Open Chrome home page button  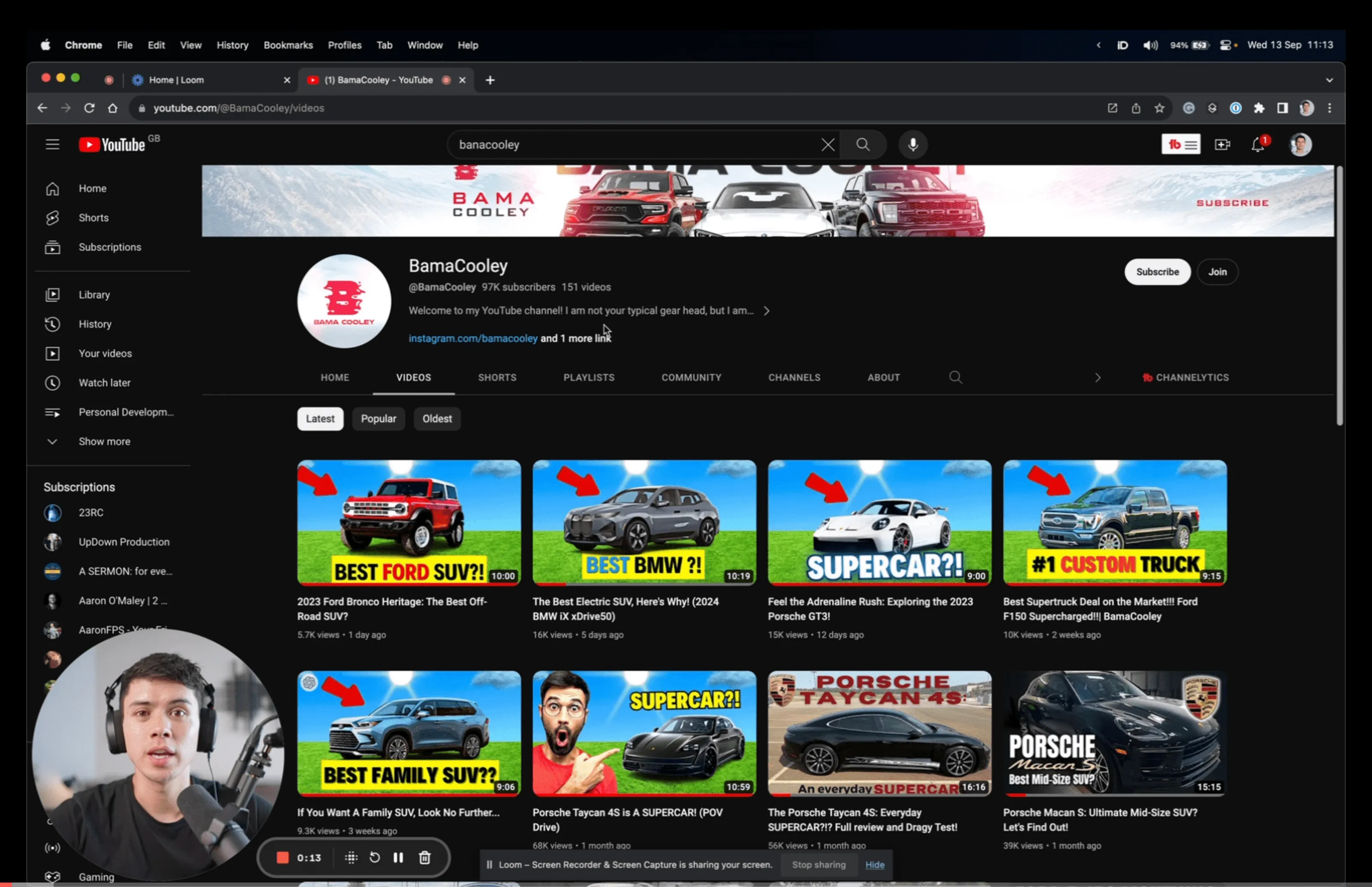click(113, 108)
